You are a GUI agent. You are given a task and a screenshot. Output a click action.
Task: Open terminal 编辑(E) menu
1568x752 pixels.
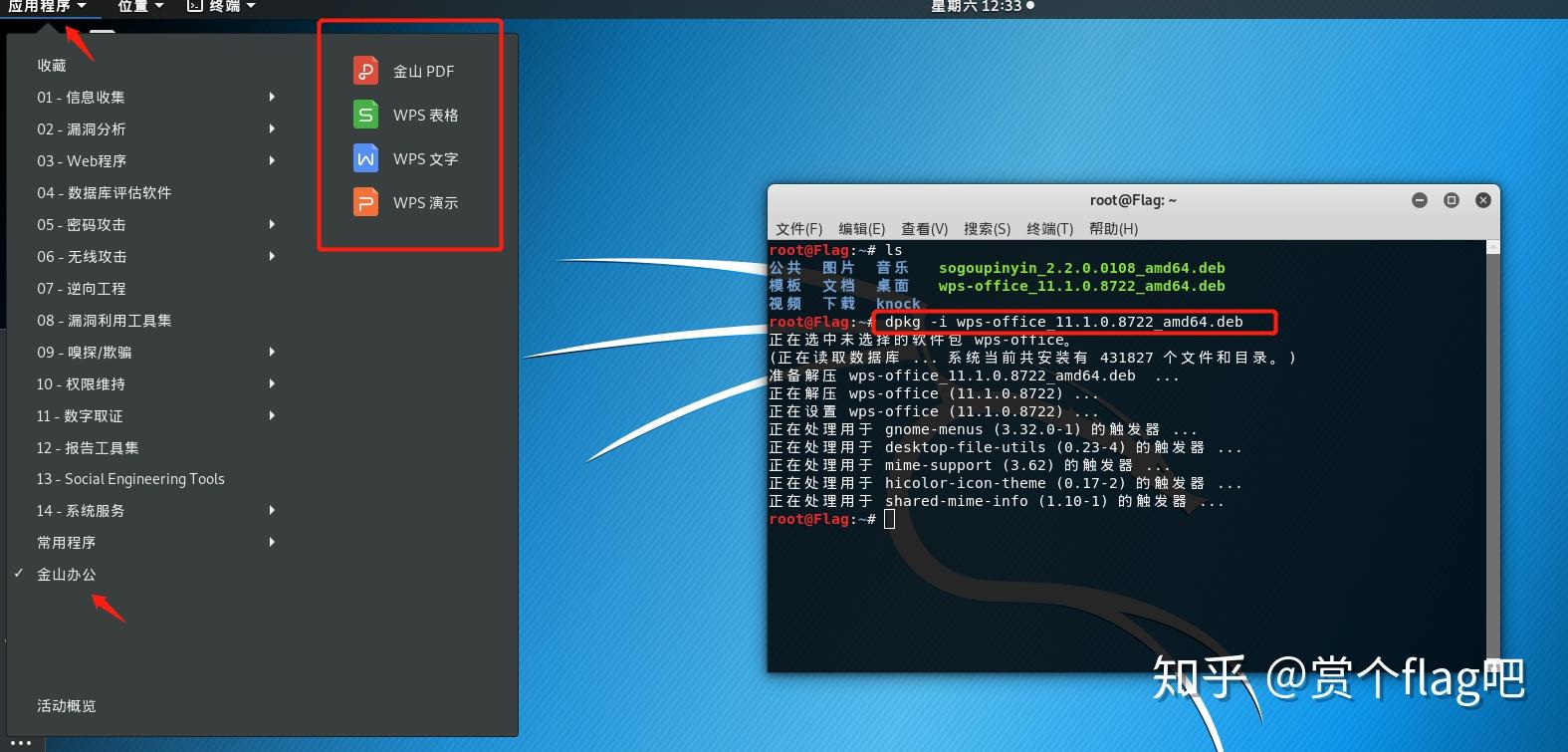click(862, 228)
